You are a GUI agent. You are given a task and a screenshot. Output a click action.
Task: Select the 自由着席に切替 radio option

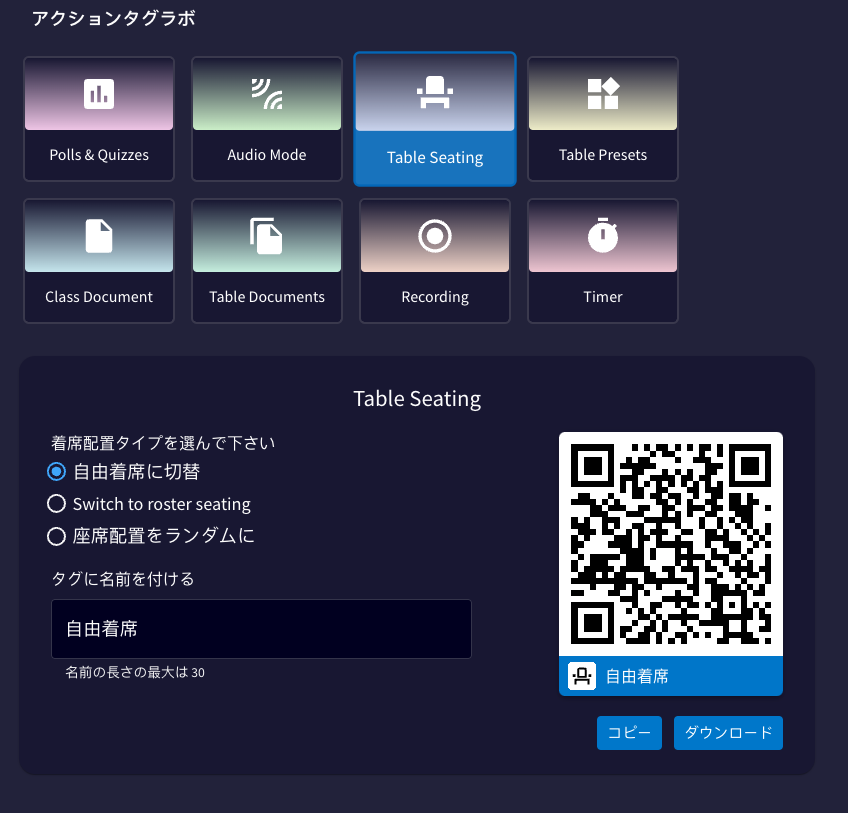(56, 472)
